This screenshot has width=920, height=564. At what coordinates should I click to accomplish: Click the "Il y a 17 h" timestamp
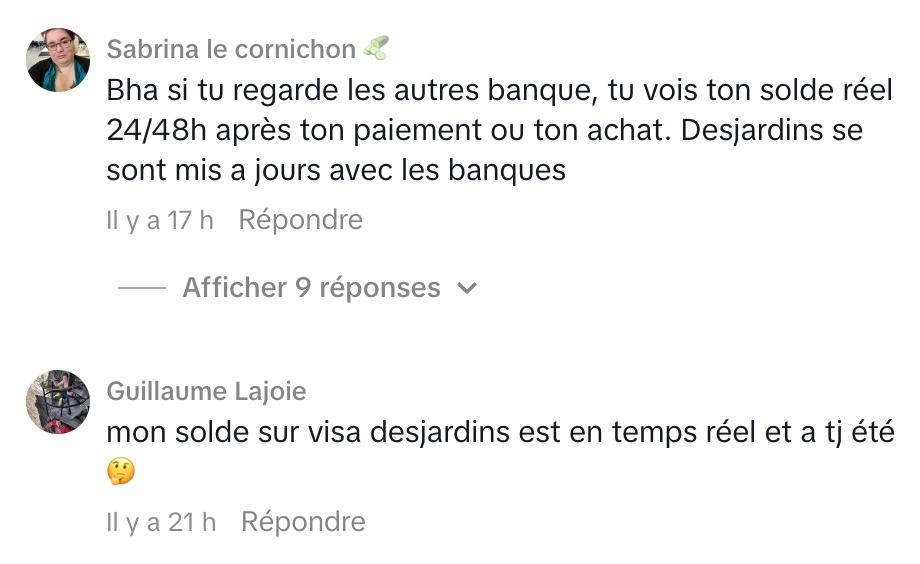[x=160, y=220]
